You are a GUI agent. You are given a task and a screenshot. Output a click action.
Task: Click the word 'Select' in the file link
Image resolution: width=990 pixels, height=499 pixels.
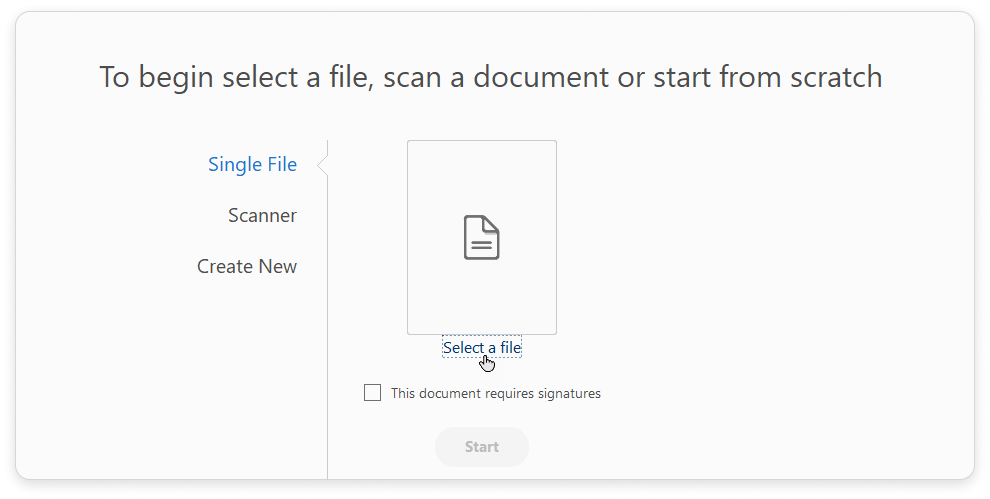pyautogui.click(x=464, y=348)
